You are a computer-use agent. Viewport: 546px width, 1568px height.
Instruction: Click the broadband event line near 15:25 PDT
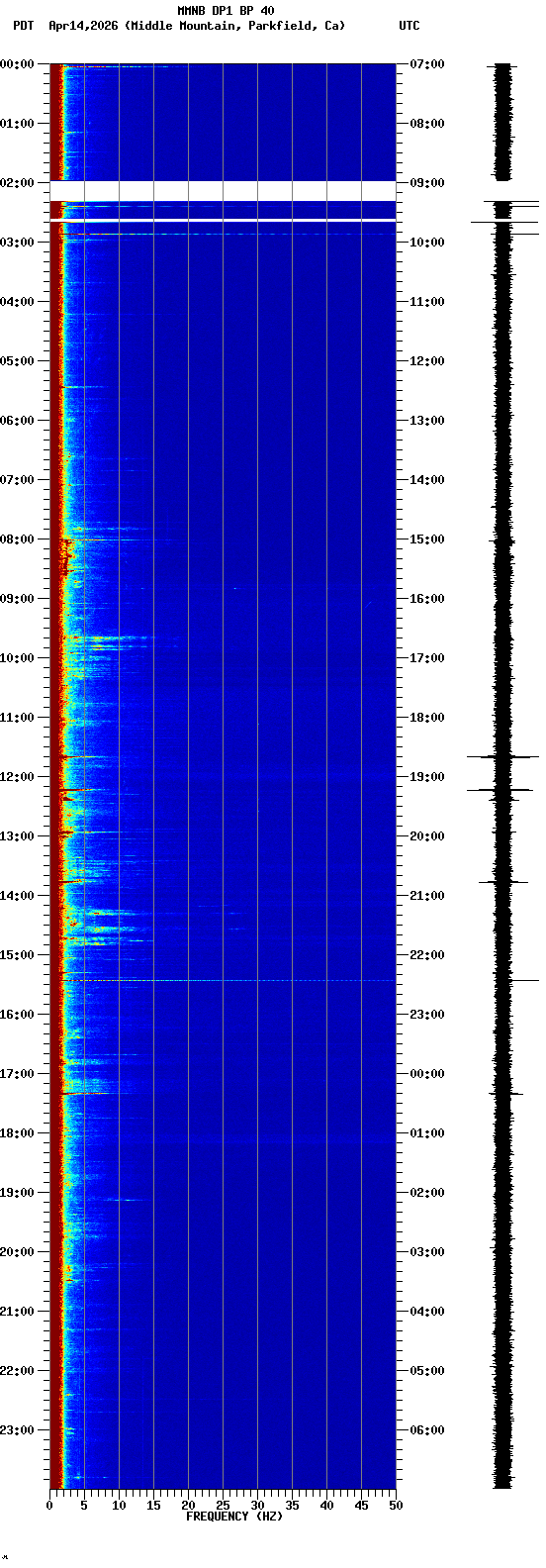pos(223,980)
